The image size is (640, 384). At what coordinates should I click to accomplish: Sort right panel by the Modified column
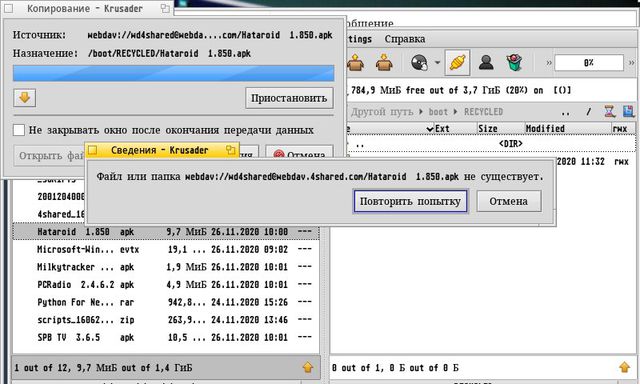tap(567, 129)
